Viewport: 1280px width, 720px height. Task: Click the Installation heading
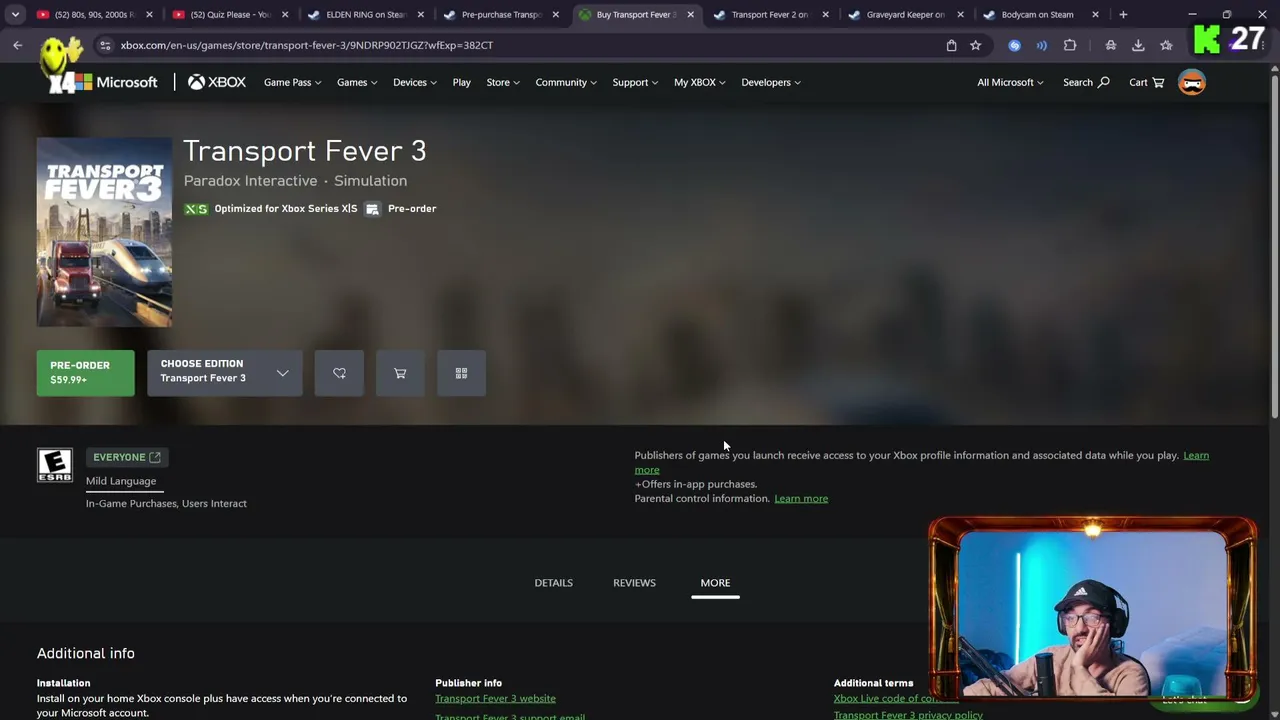click(x=63, y=683)
